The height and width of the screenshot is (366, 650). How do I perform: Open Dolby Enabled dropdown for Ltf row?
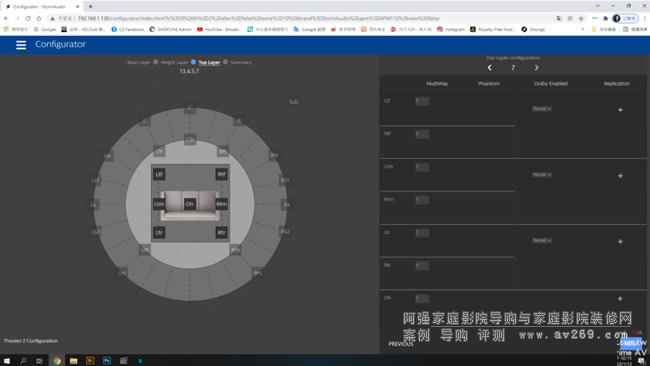pos(542,109)
